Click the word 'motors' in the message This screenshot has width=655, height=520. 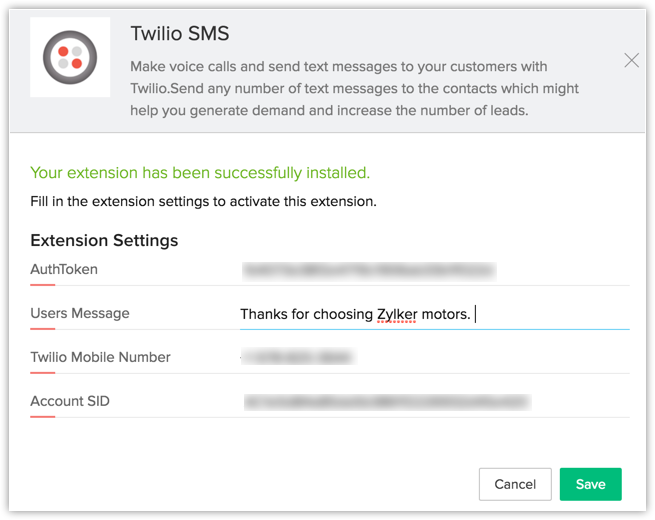443,314
